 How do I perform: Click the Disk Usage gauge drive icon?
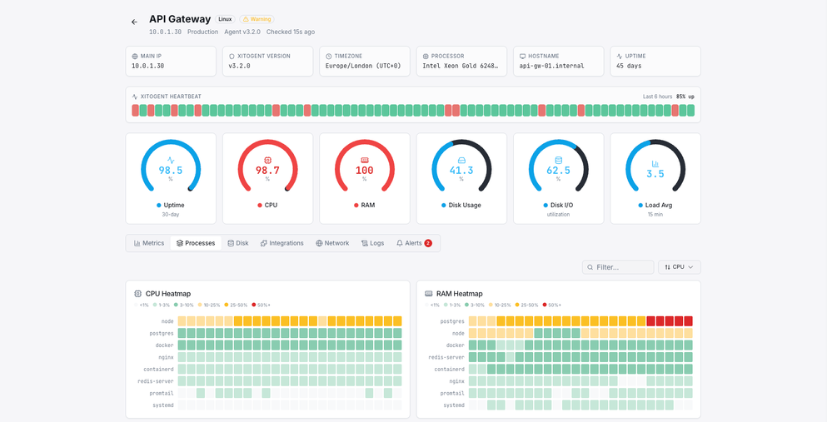tap(461, 160)
